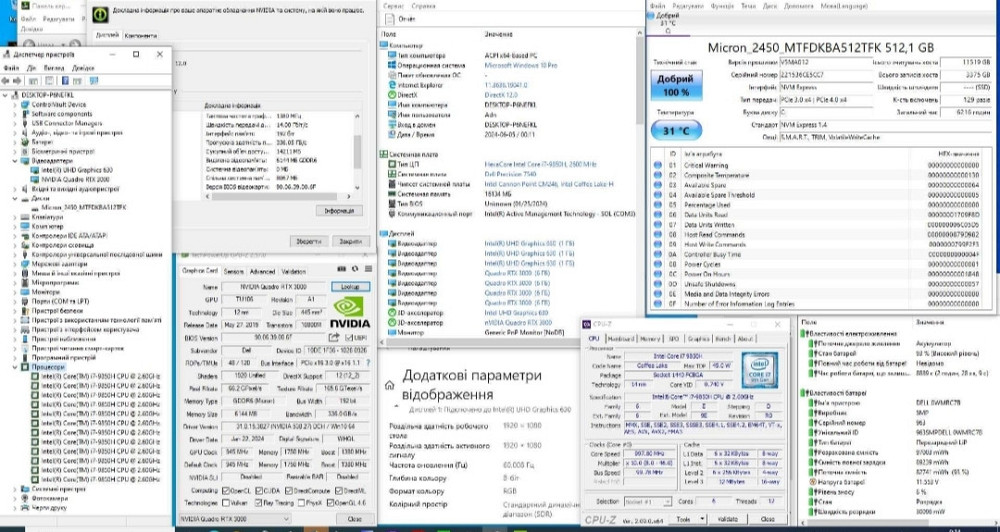This screenshot has width=1000, height=532.
Task: Open the Mainboard tab in CPU-Z
Action: coord(620,339)
